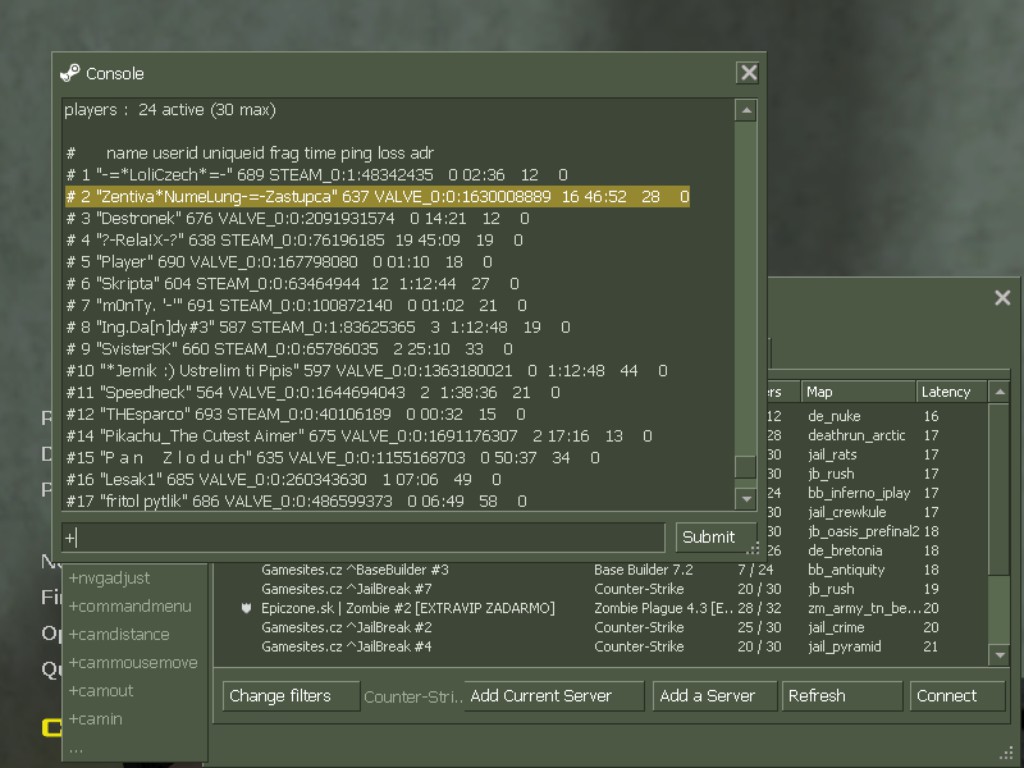The image size is (1024, 768).
Task: Click the Destronek player line
Action: [x=298, y=218]
